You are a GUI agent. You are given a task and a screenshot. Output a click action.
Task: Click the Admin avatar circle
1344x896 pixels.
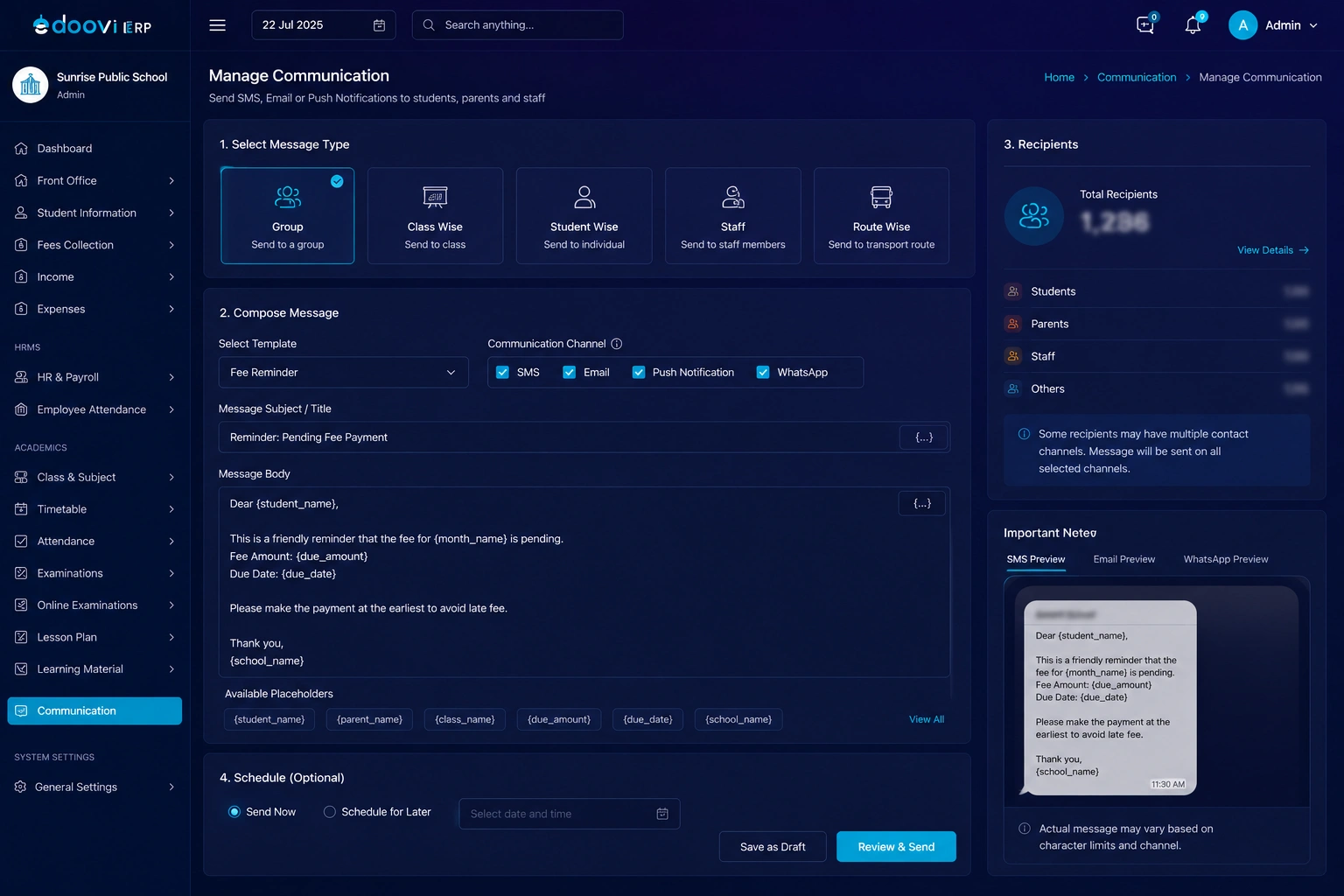(x=1242, y=25)
